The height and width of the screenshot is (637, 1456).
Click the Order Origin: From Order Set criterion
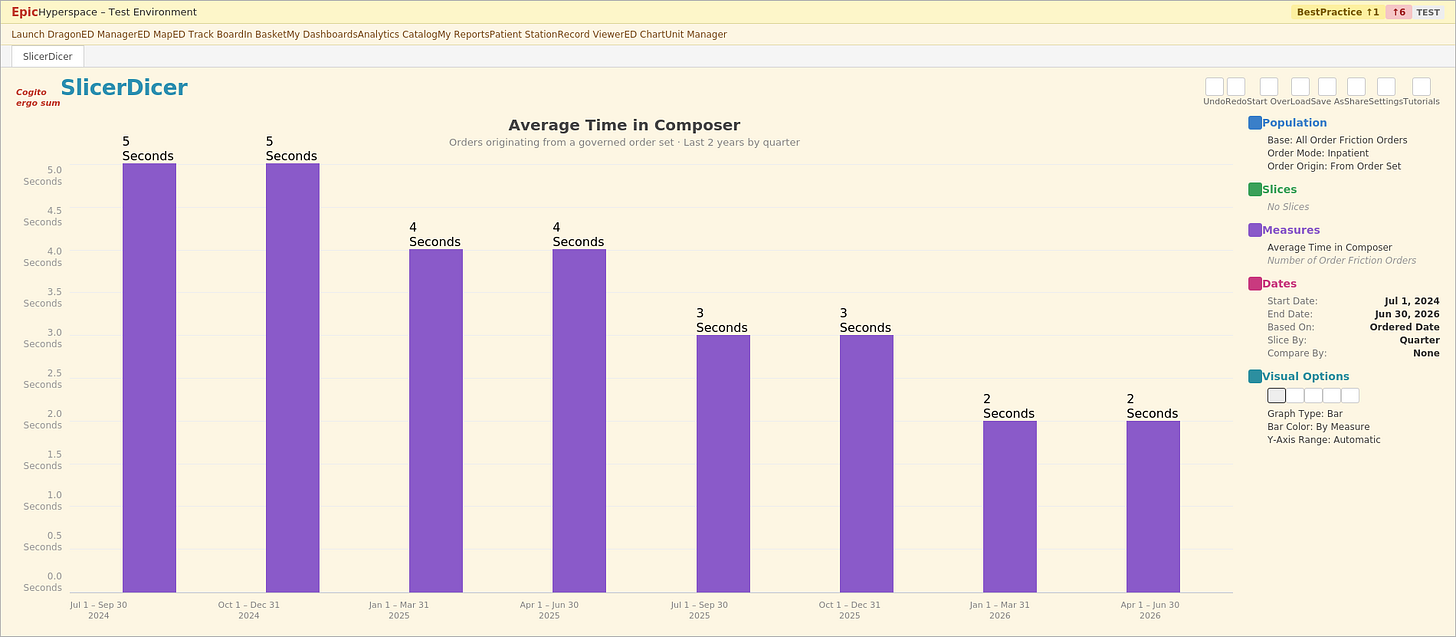click(x=1334, y=166)
